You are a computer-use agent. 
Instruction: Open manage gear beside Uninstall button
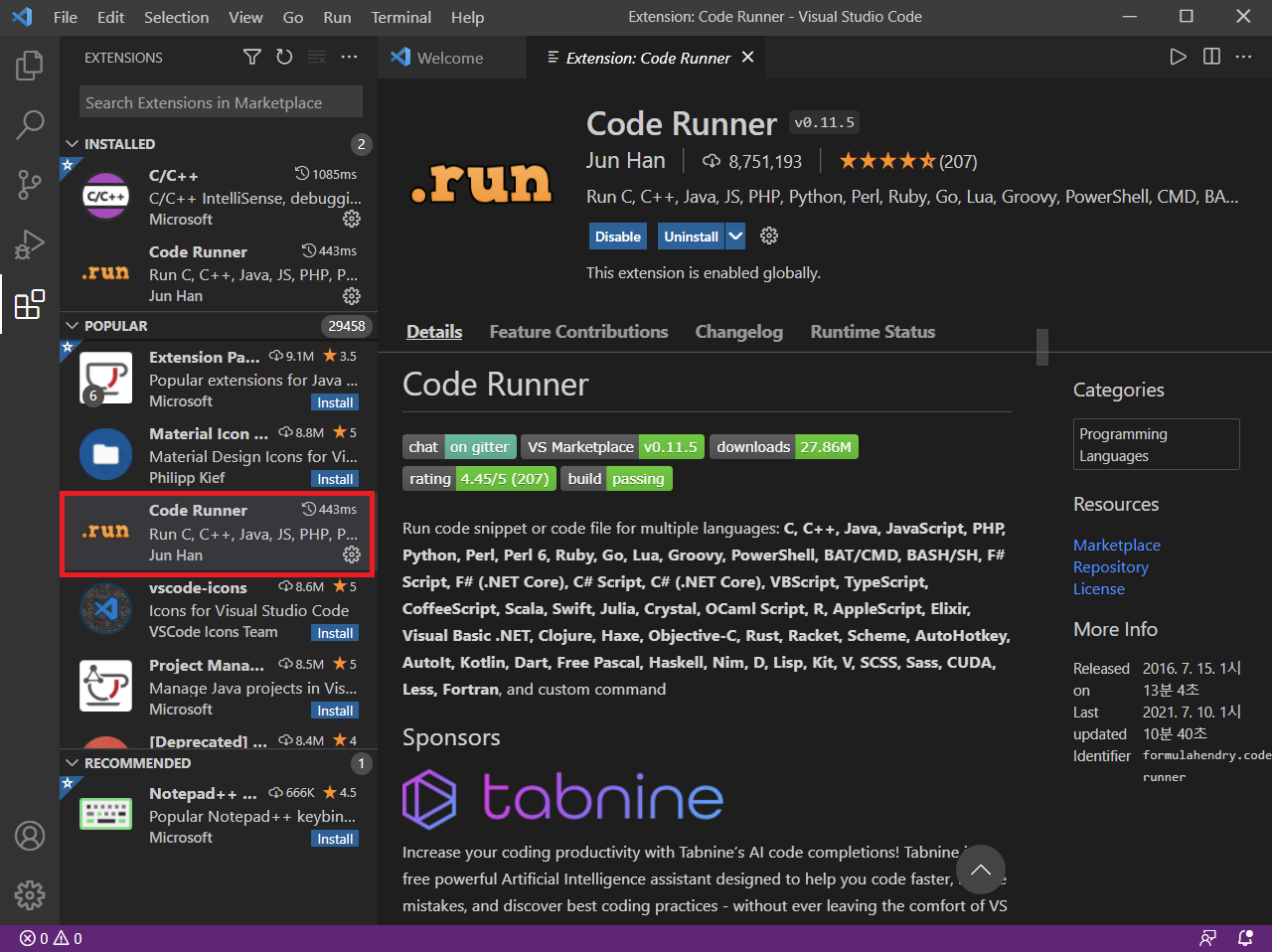click(x=769, y=236)
